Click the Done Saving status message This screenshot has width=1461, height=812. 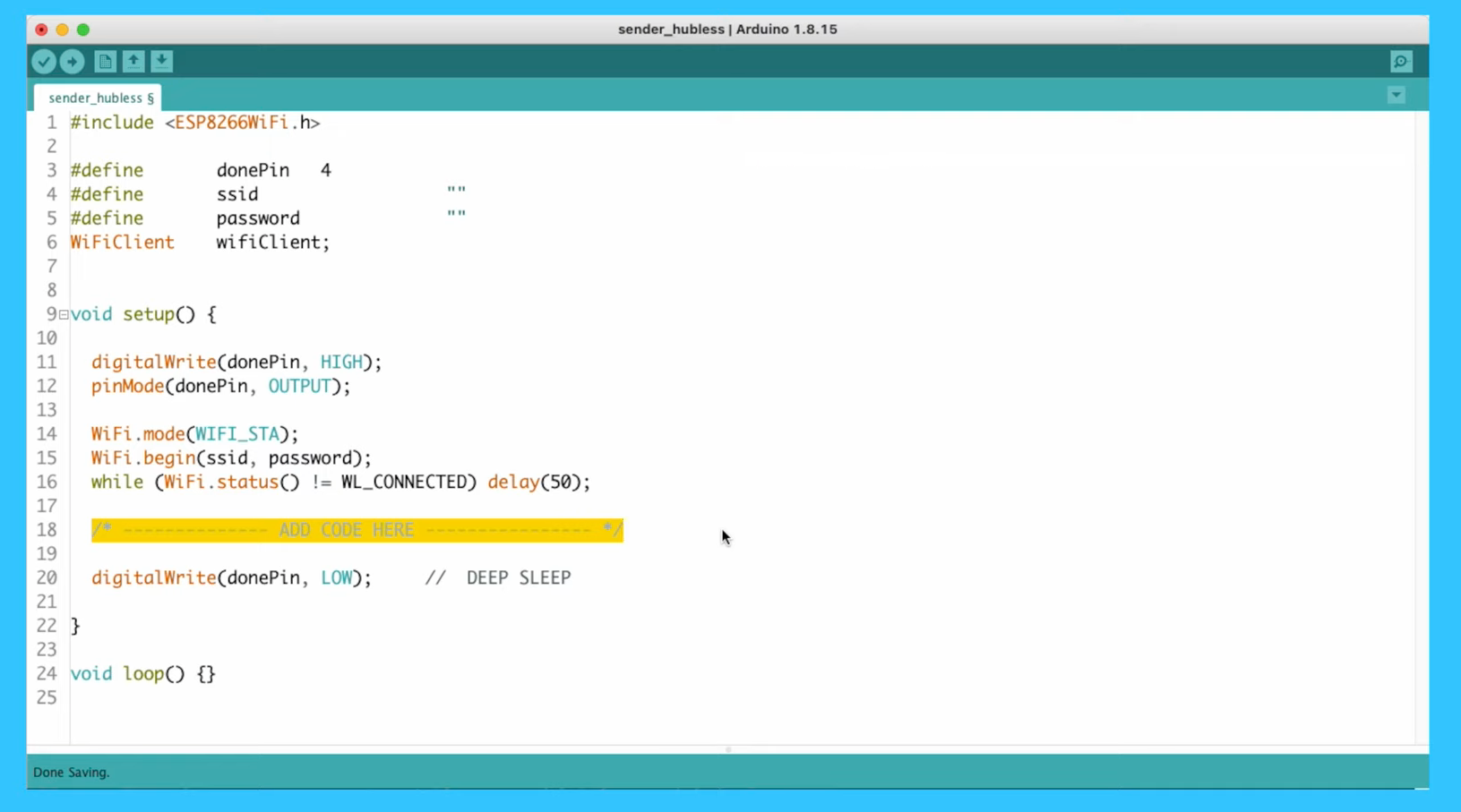click(x=71, y=772)
